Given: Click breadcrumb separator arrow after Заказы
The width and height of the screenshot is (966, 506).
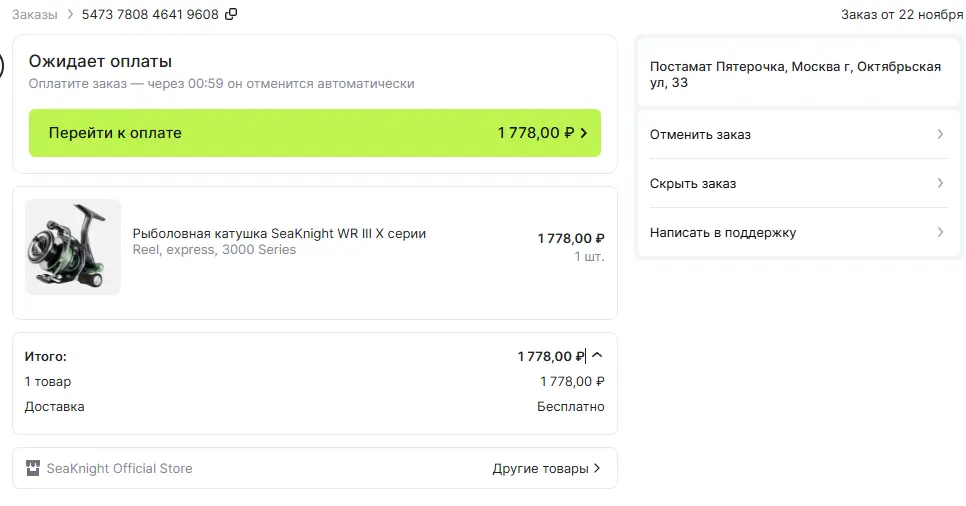Looking at the screenshot, I should click(x=70, y=14).
